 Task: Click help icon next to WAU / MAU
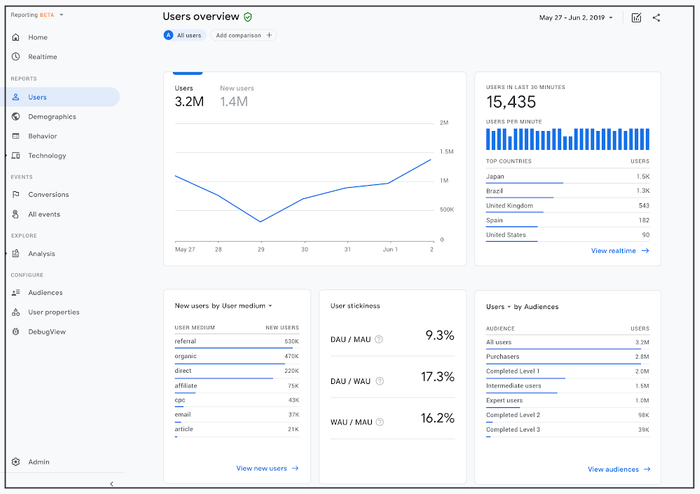[379, 422]
